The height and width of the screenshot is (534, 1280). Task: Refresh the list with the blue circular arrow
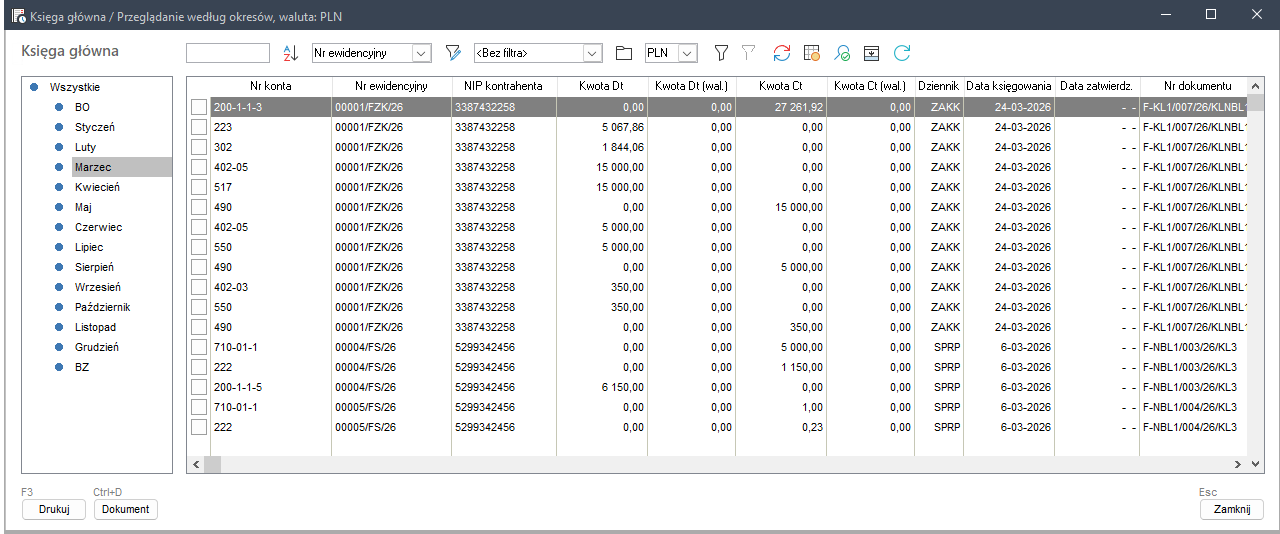tap(902, 53)
